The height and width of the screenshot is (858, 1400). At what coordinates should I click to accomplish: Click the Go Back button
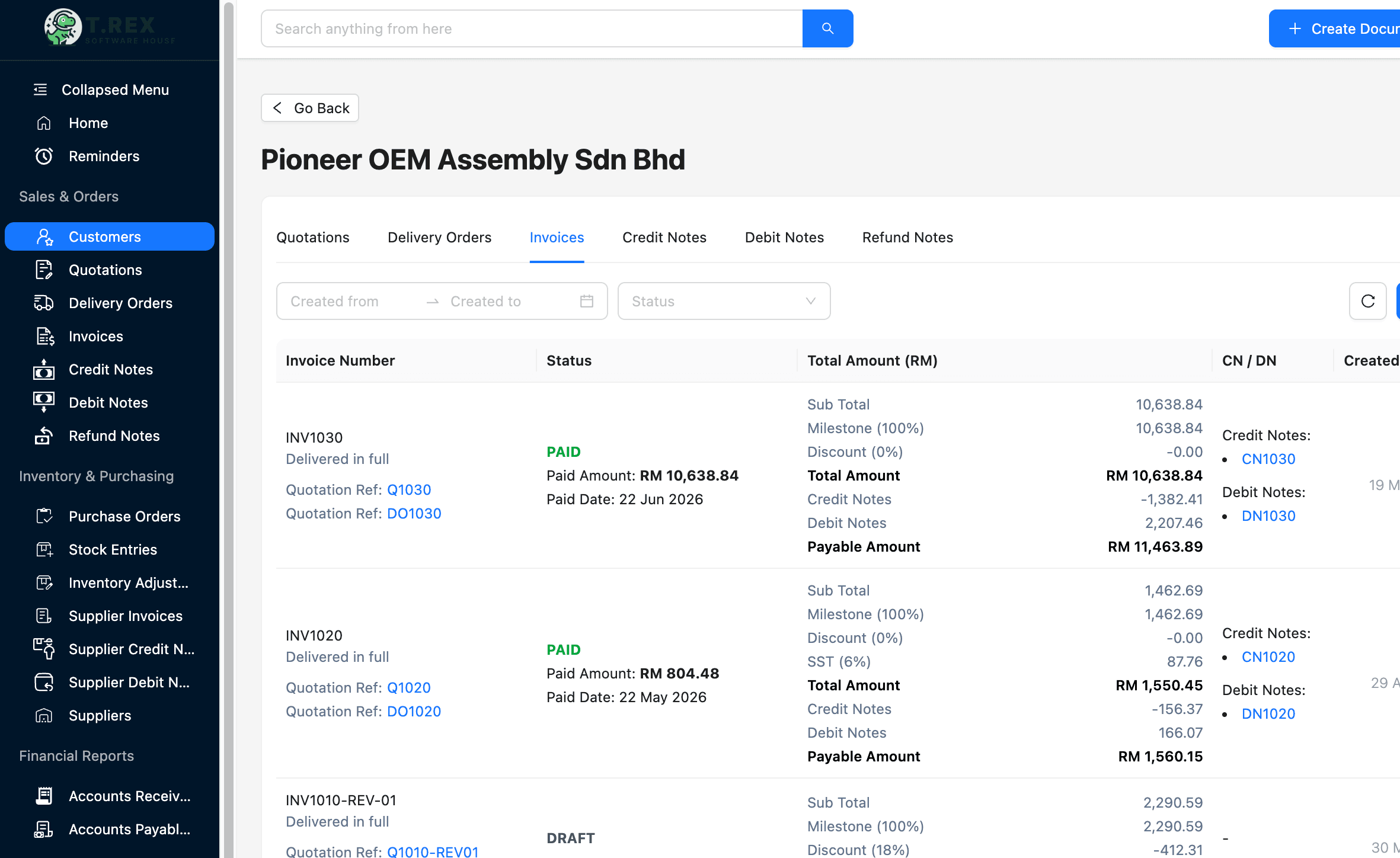pos(310,108)
